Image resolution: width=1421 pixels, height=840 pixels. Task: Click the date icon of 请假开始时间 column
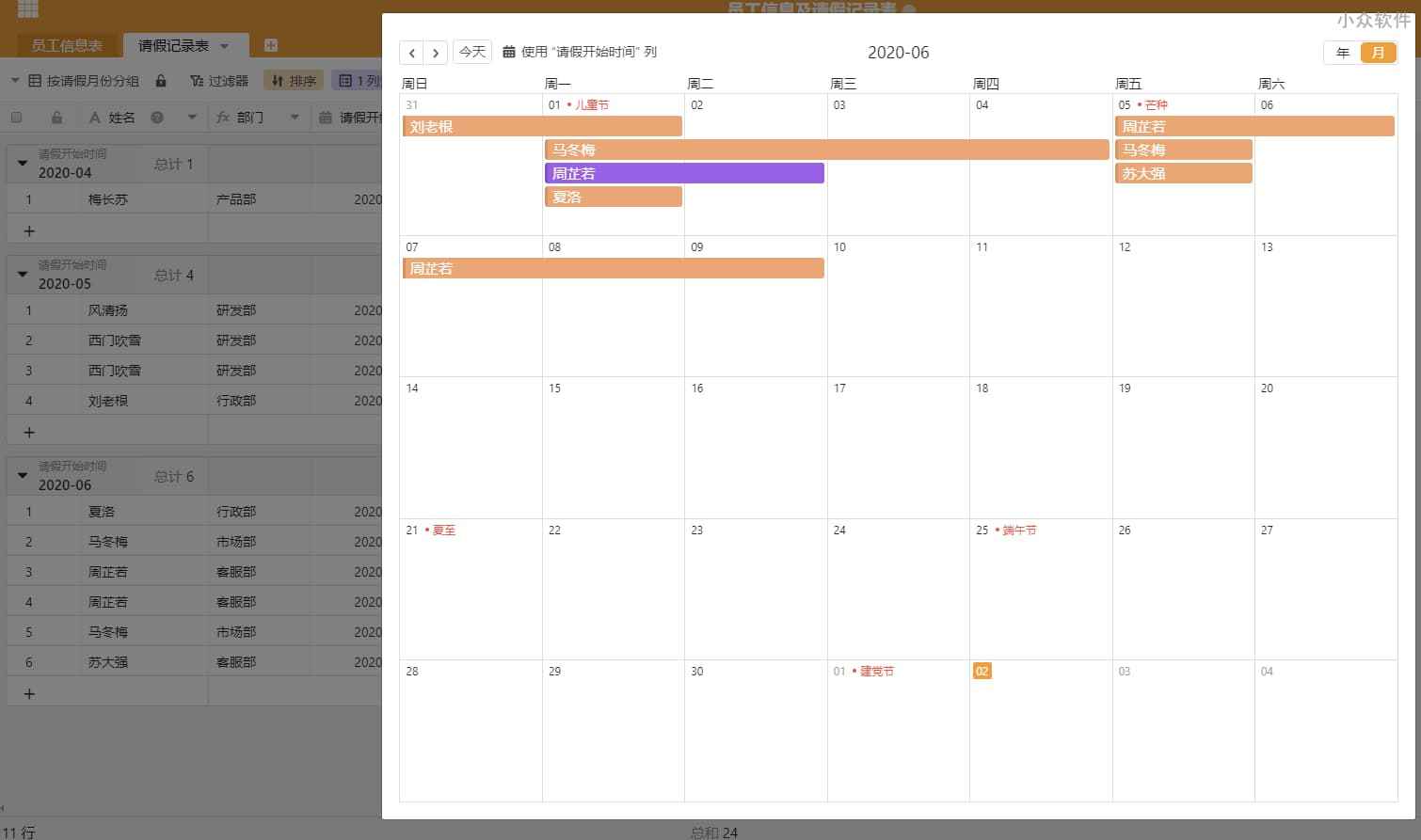click(326, 118)
